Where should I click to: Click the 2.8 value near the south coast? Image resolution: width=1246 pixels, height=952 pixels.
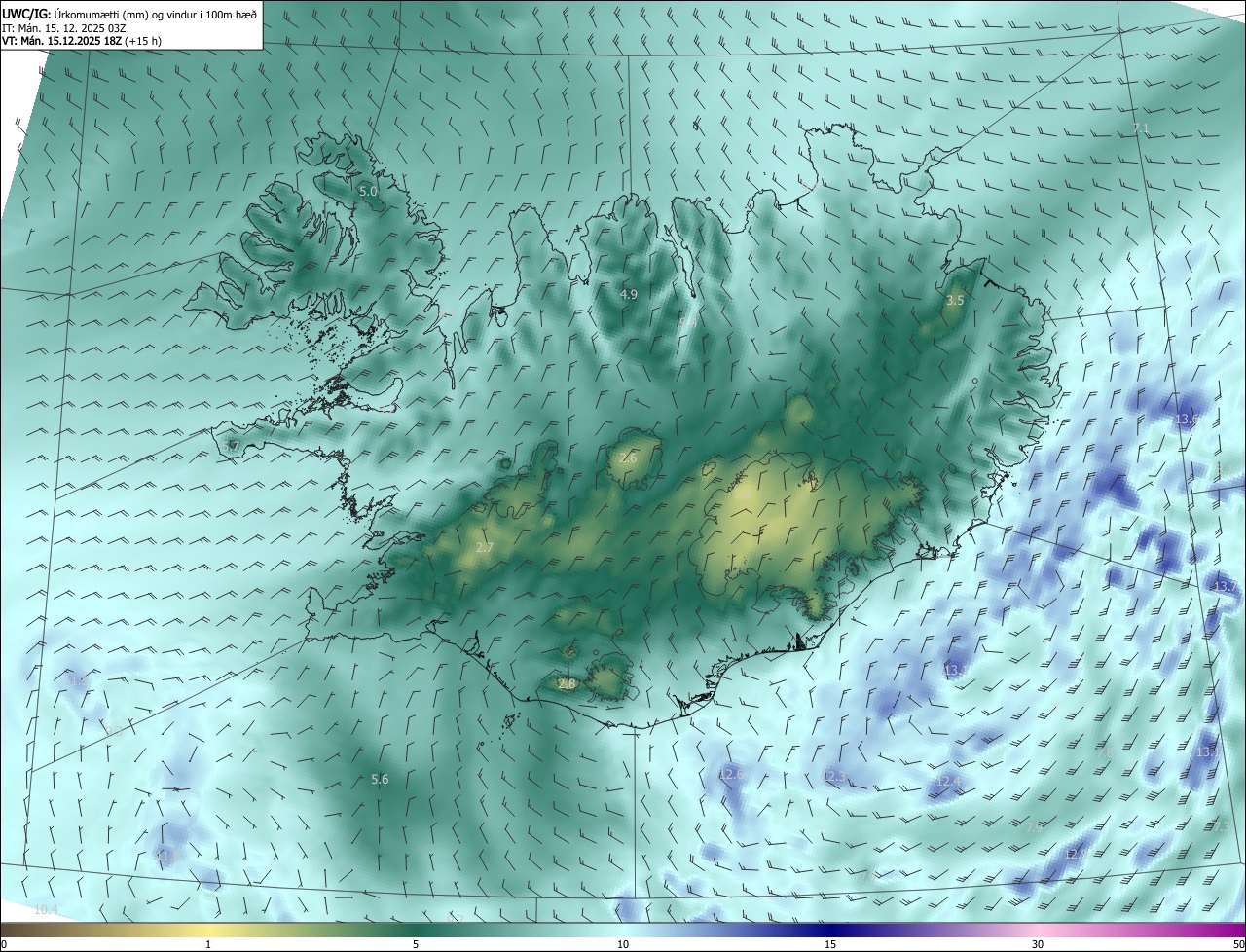(567, 684)
